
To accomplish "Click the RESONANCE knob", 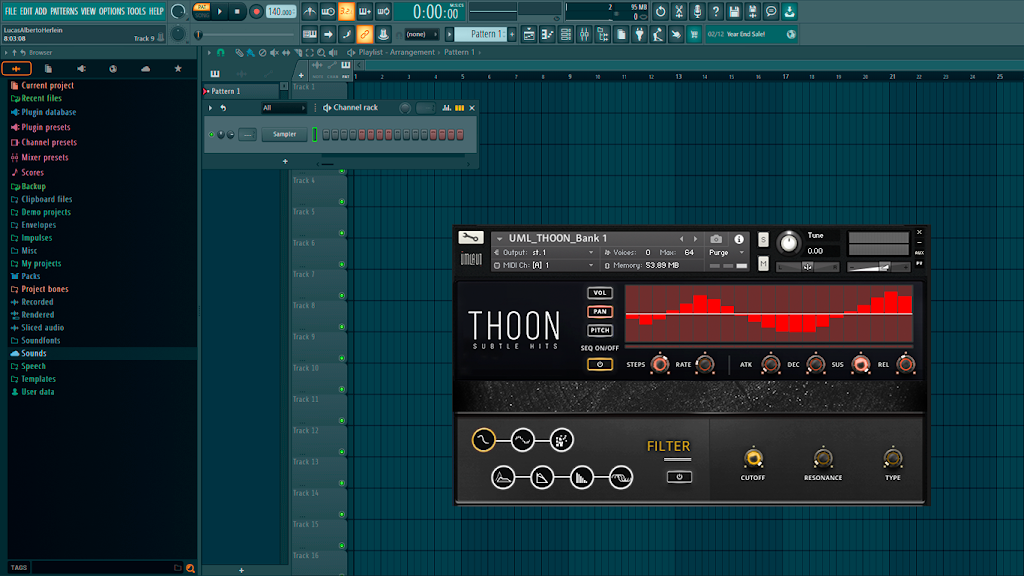I will coord(823,459).
